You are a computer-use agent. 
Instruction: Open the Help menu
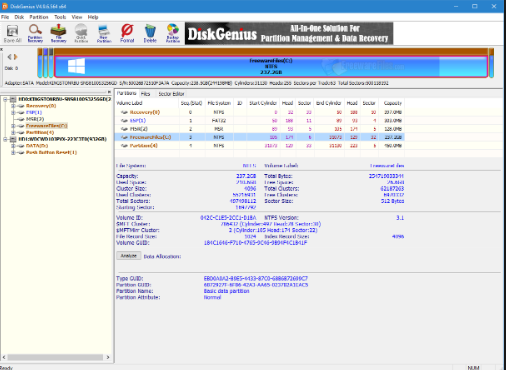(93, 17)
